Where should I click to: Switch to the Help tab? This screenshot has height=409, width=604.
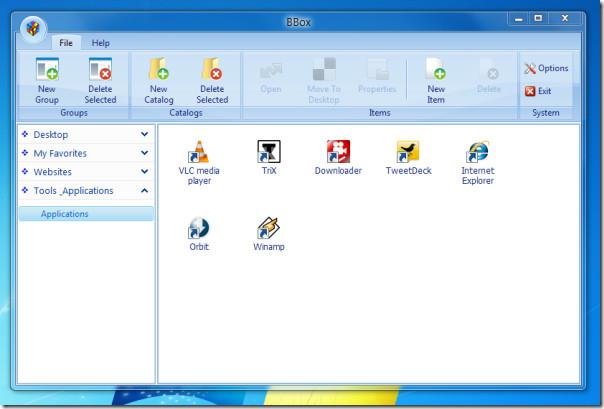click(x=101, y=43)
